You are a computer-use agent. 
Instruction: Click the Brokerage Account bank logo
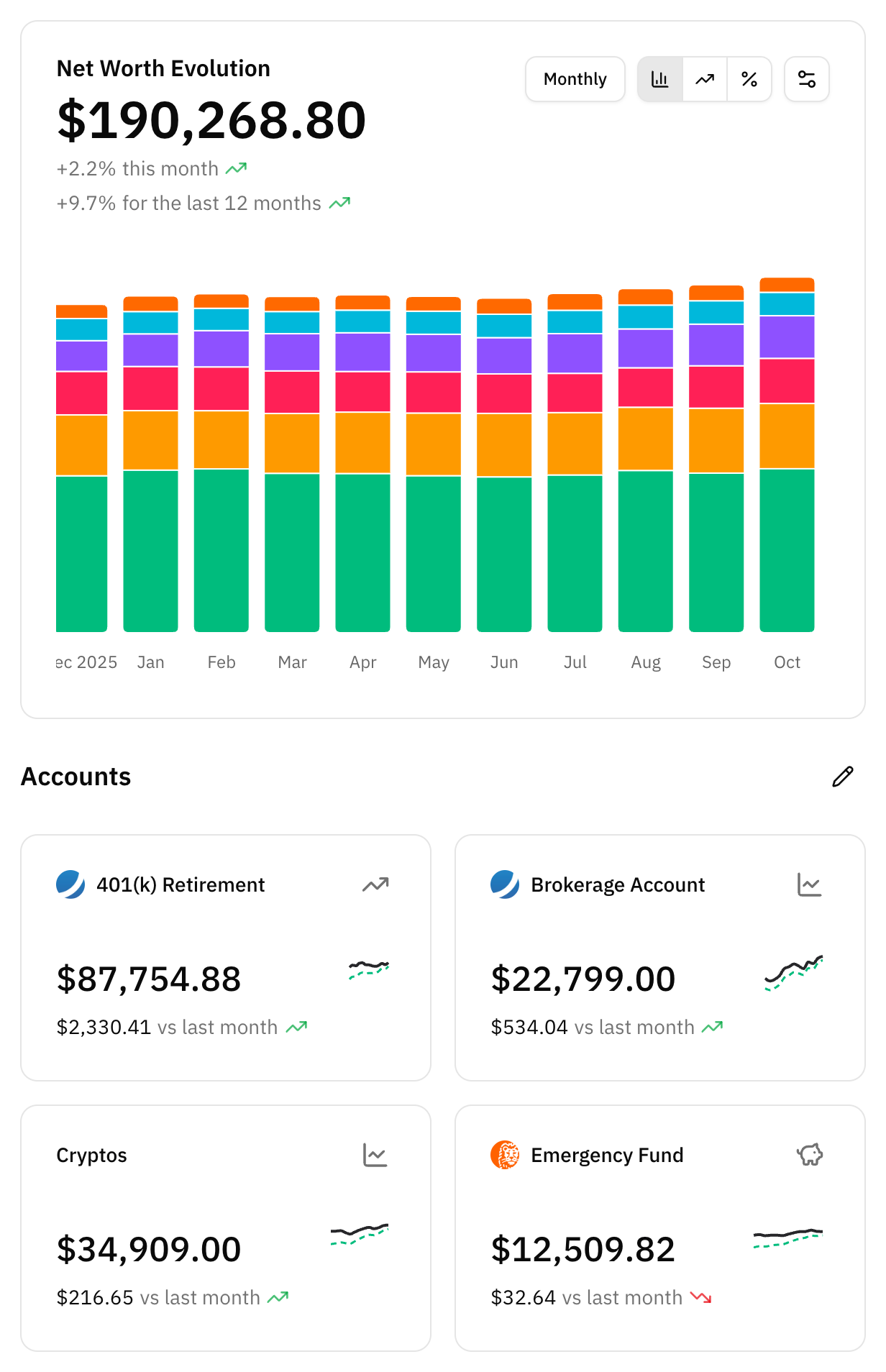coord(505,884)
